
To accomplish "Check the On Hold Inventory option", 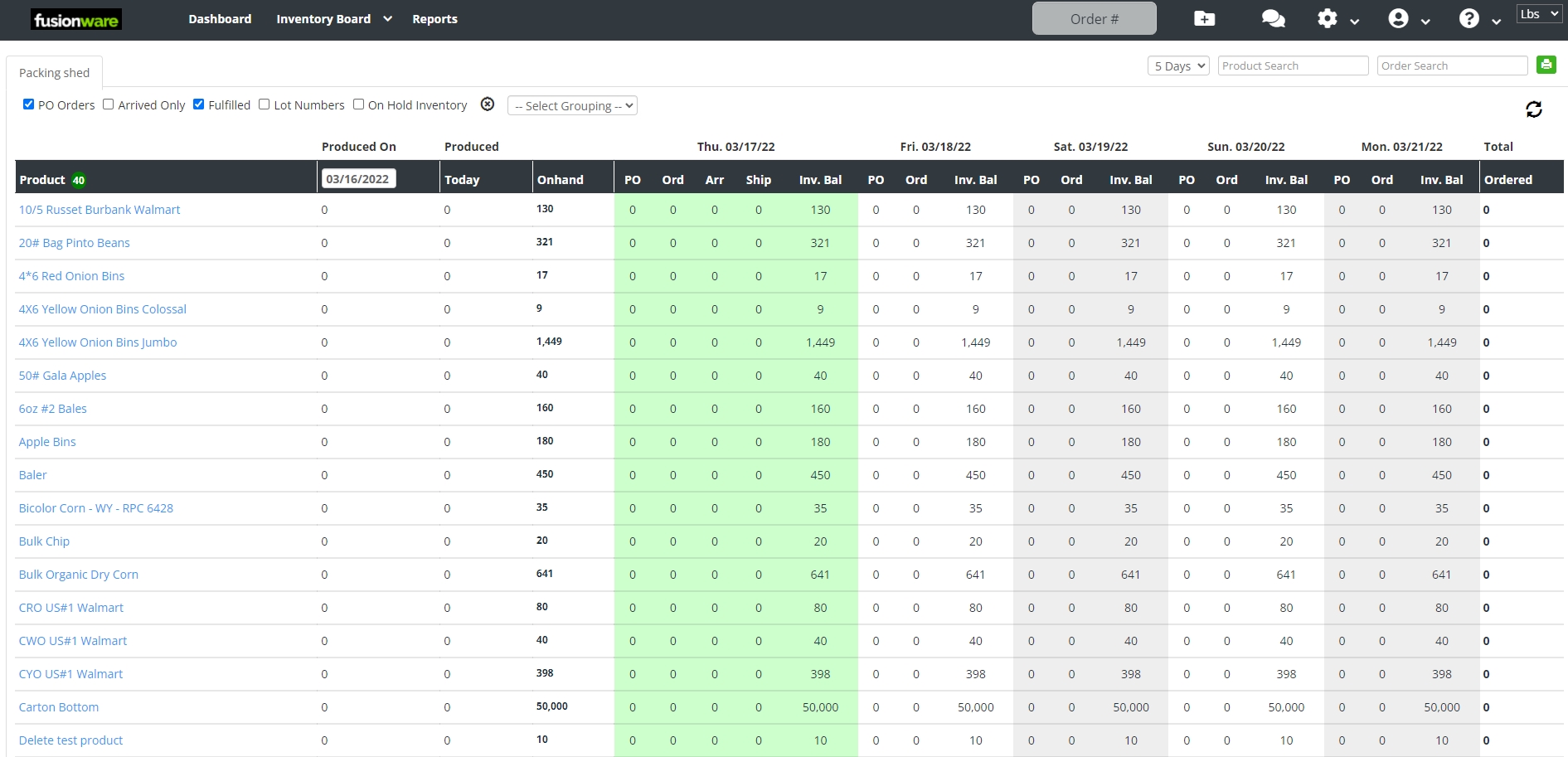I will pos(358,104).
